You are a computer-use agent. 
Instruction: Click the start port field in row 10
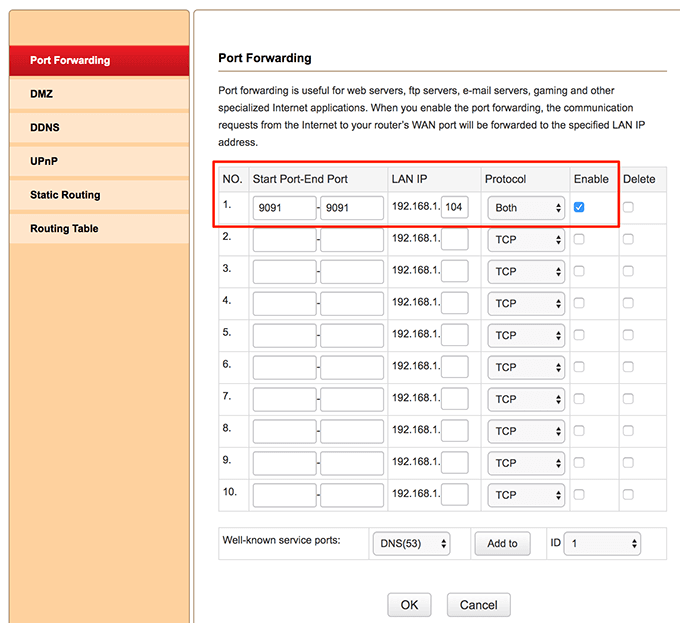pyautogui.click(x=284, y=495)
